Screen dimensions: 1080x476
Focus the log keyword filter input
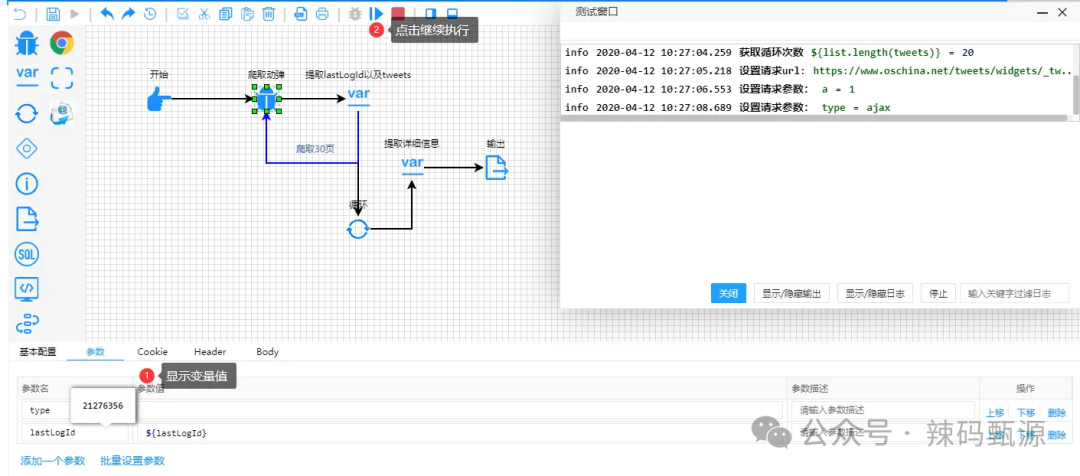tap(1015, 293)
